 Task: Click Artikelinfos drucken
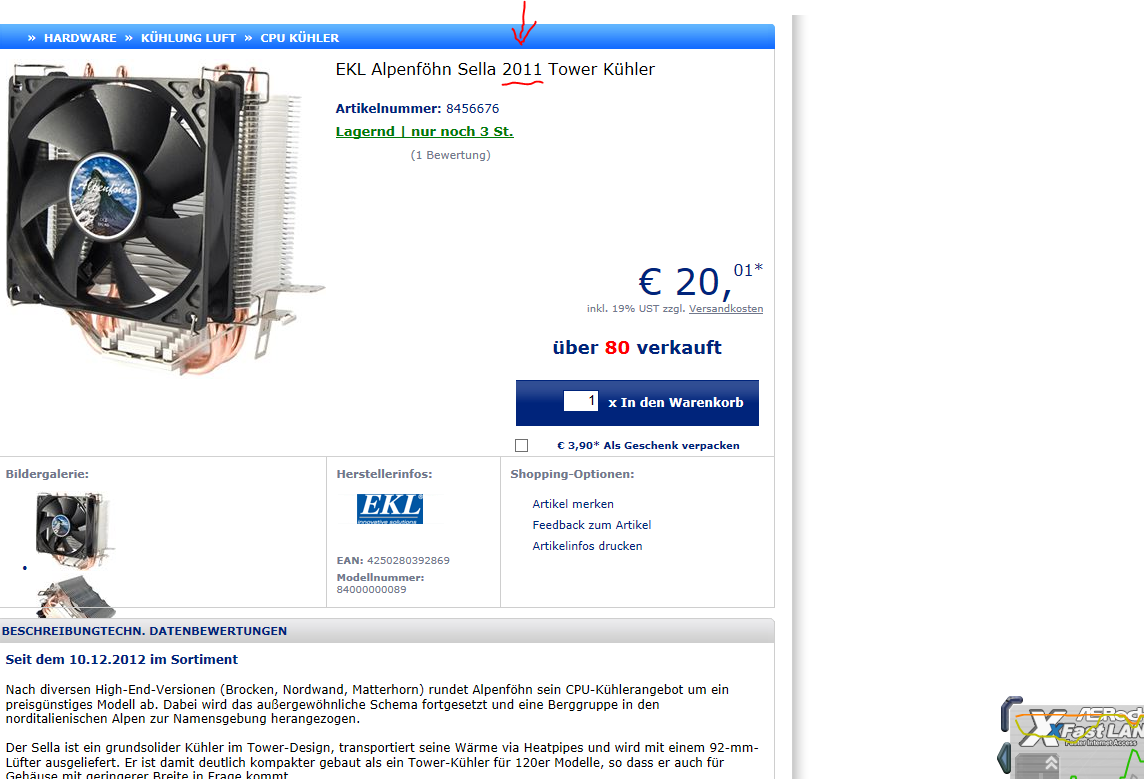587,546
